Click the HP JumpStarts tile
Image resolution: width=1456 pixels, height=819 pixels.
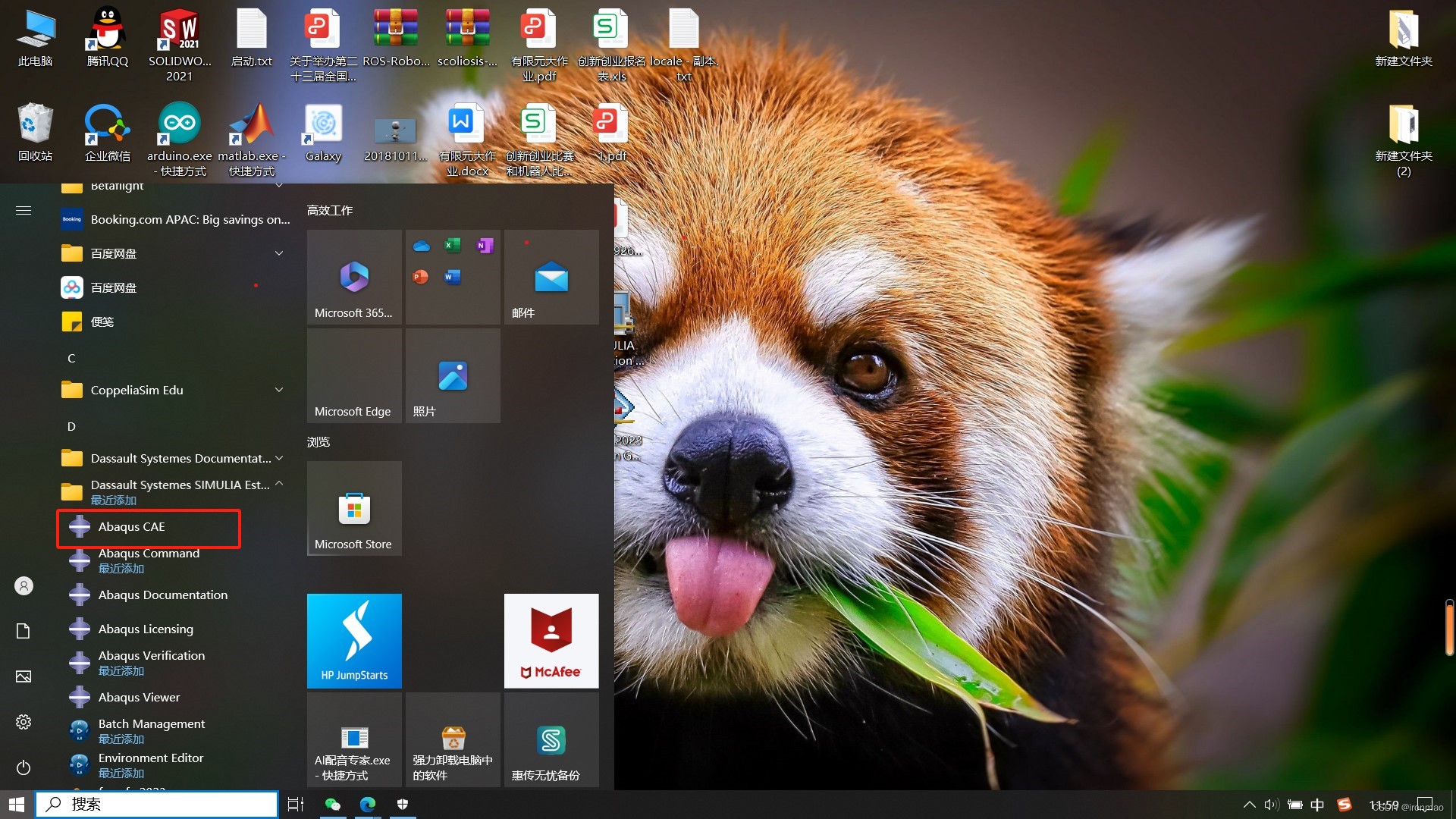point(354,641)
